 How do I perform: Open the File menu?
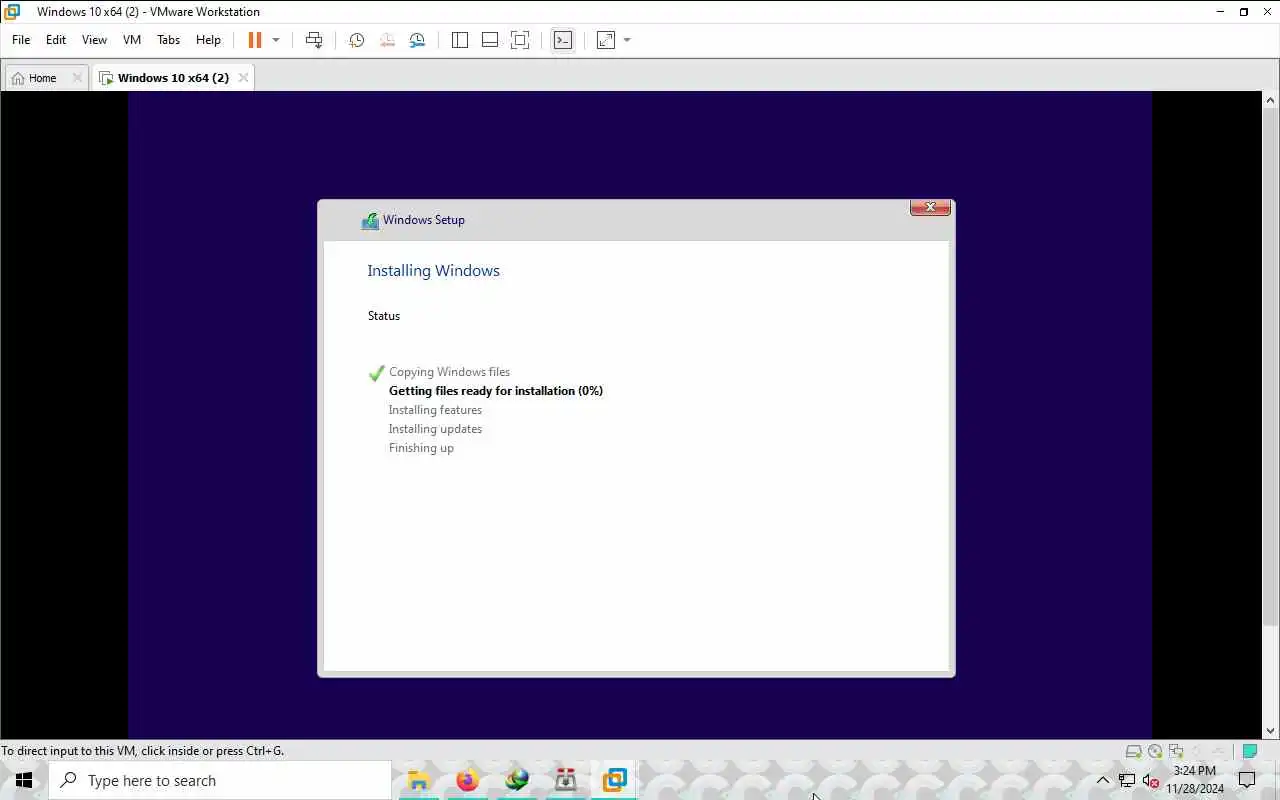point(21,40)
